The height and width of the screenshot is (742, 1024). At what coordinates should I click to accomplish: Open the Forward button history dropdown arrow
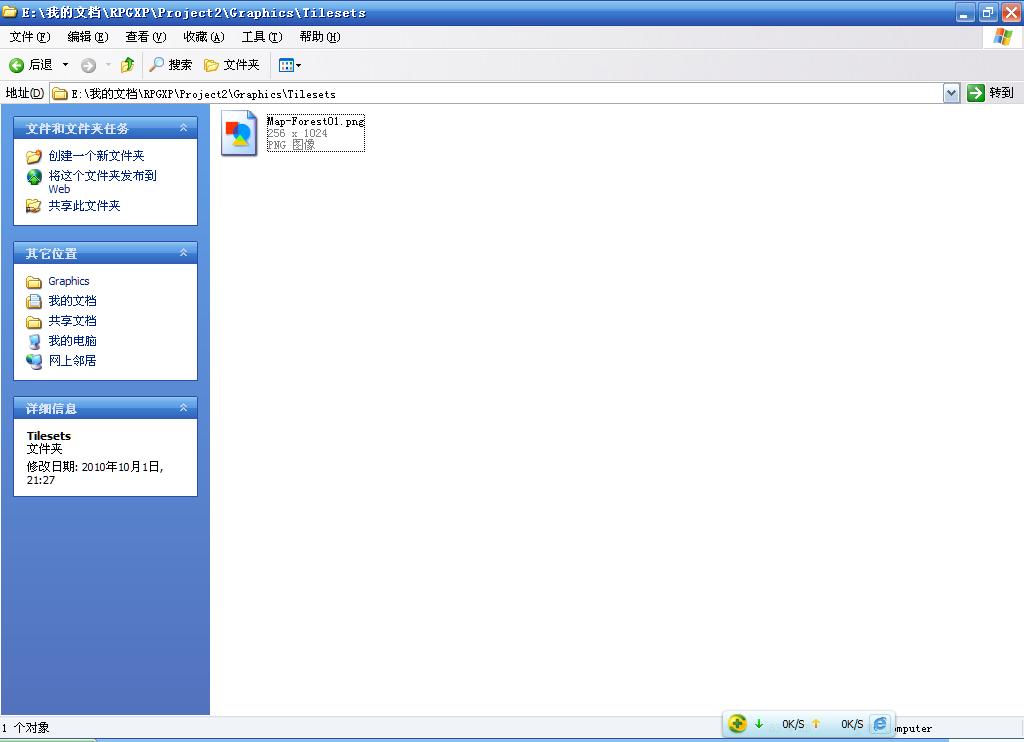[x=108, y=65]
